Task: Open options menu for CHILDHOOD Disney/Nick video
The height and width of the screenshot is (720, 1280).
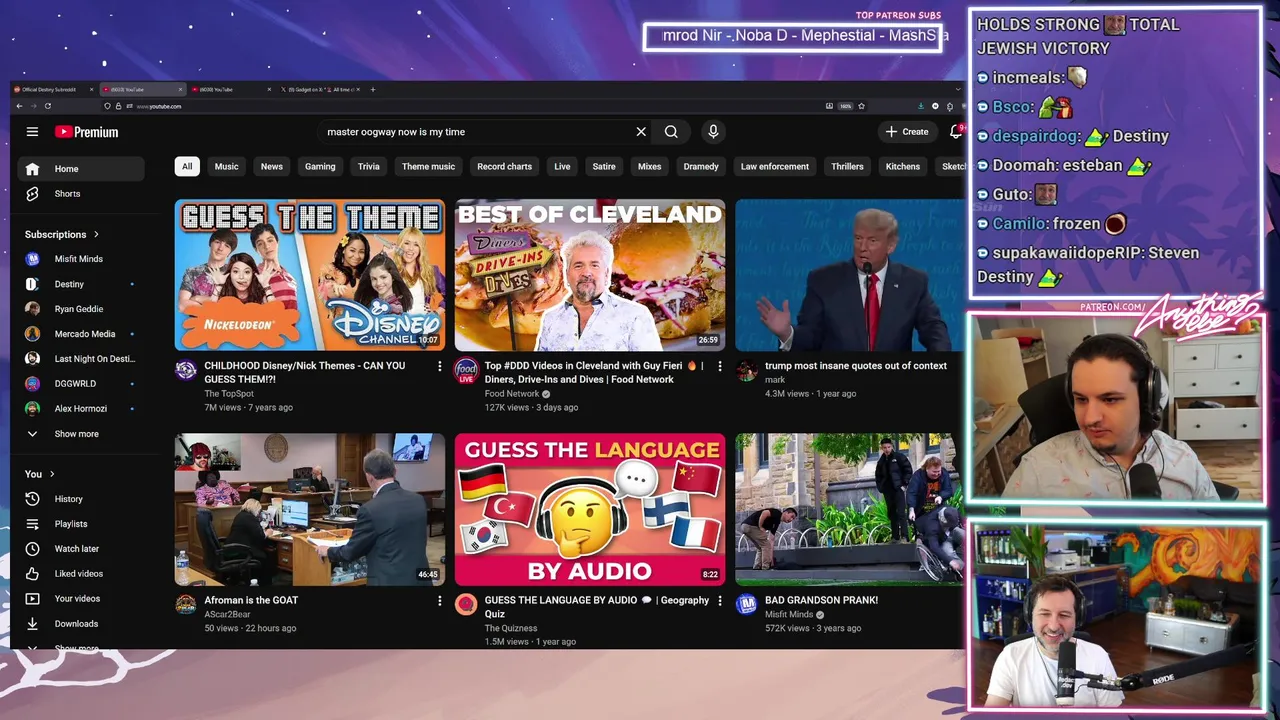Action: 439,367
